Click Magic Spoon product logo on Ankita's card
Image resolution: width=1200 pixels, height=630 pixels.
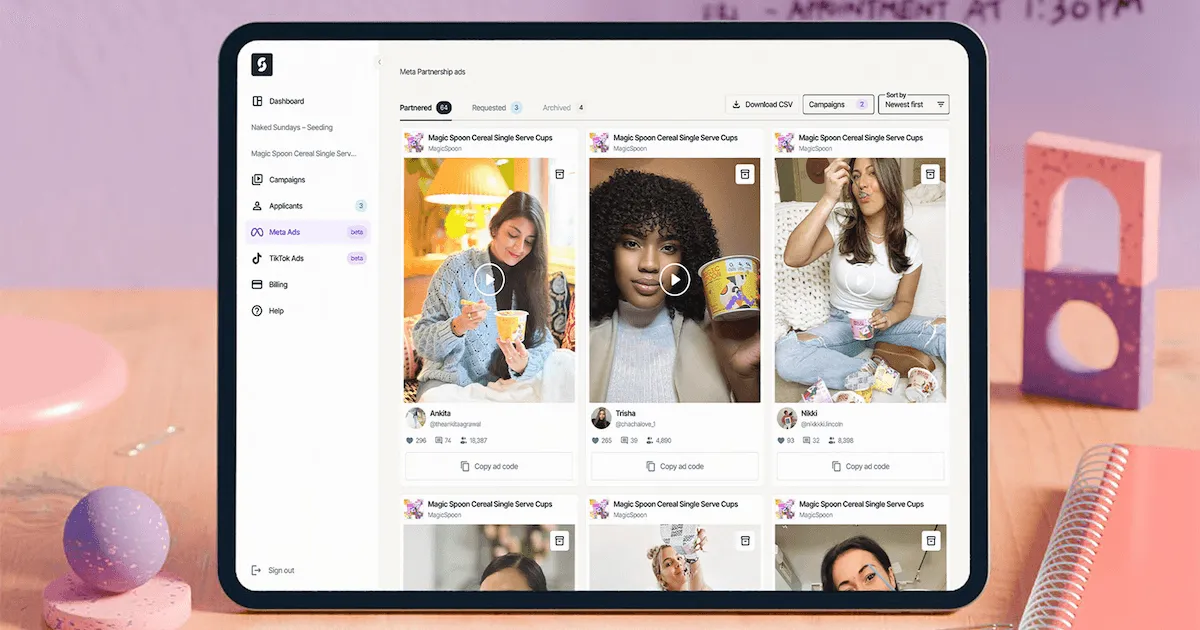pyautogui.click(x=414, y=143)
